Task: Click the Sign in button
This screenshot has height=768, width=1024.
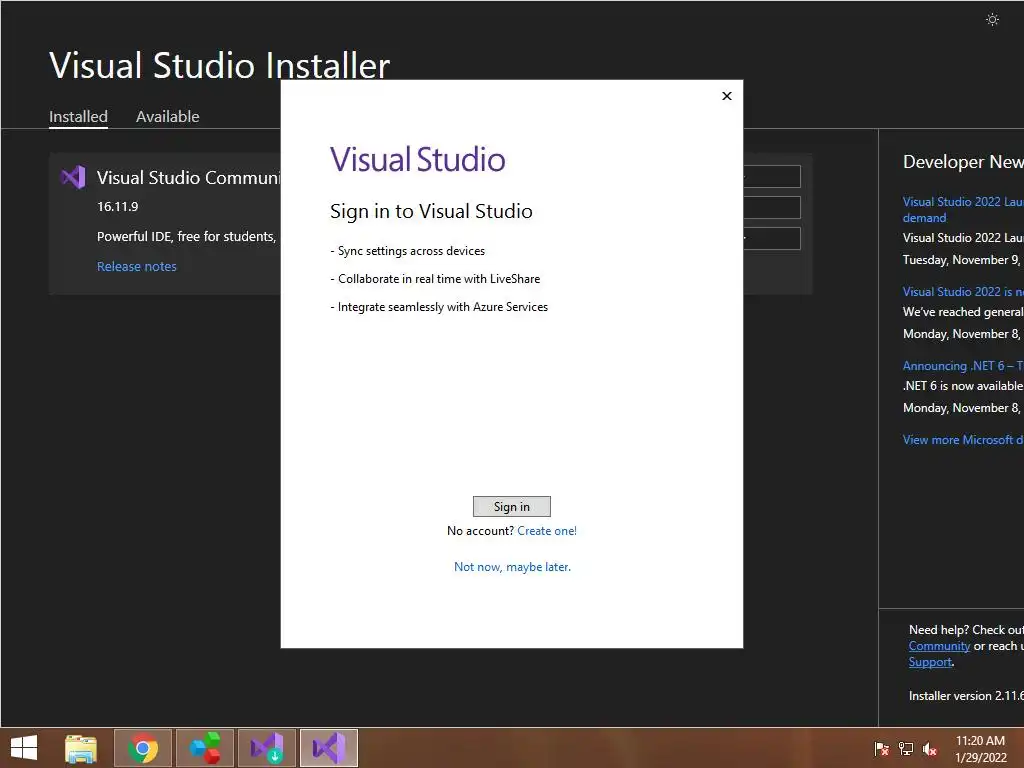Action: [511, 507]
